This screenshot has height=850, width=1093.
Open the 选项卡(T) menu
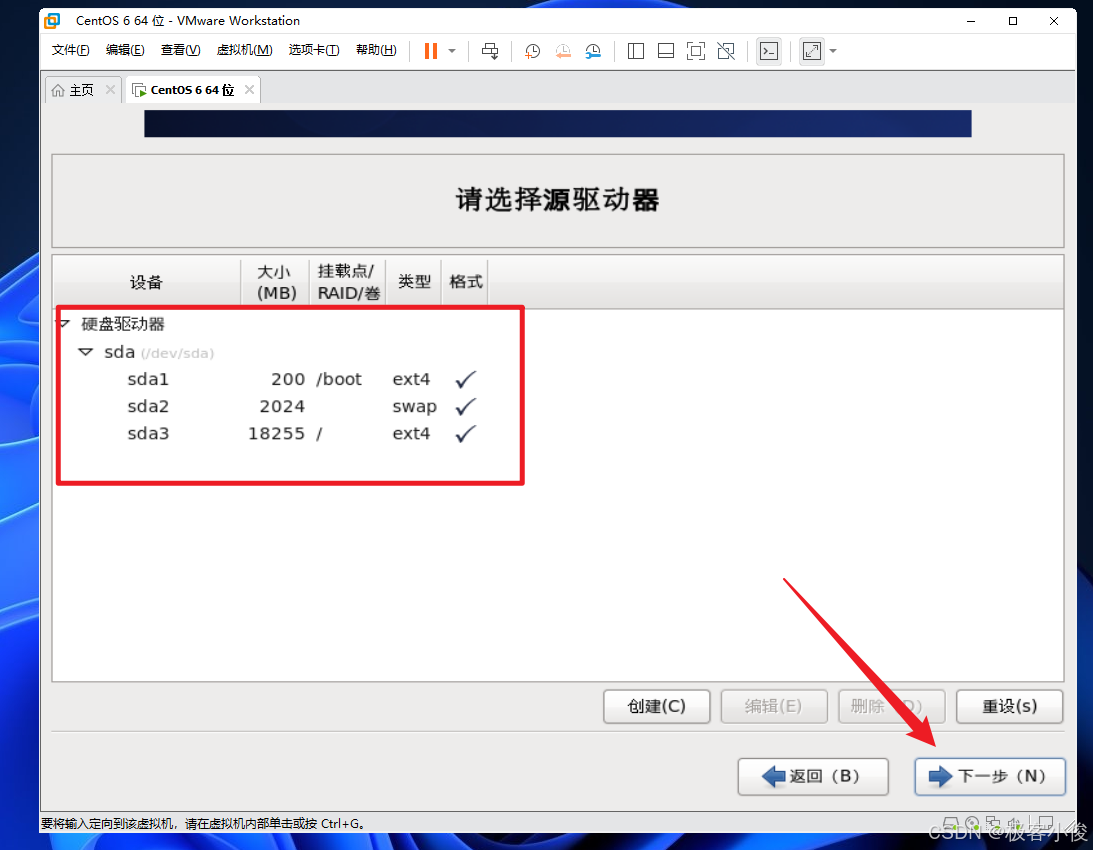click(314, 50)
